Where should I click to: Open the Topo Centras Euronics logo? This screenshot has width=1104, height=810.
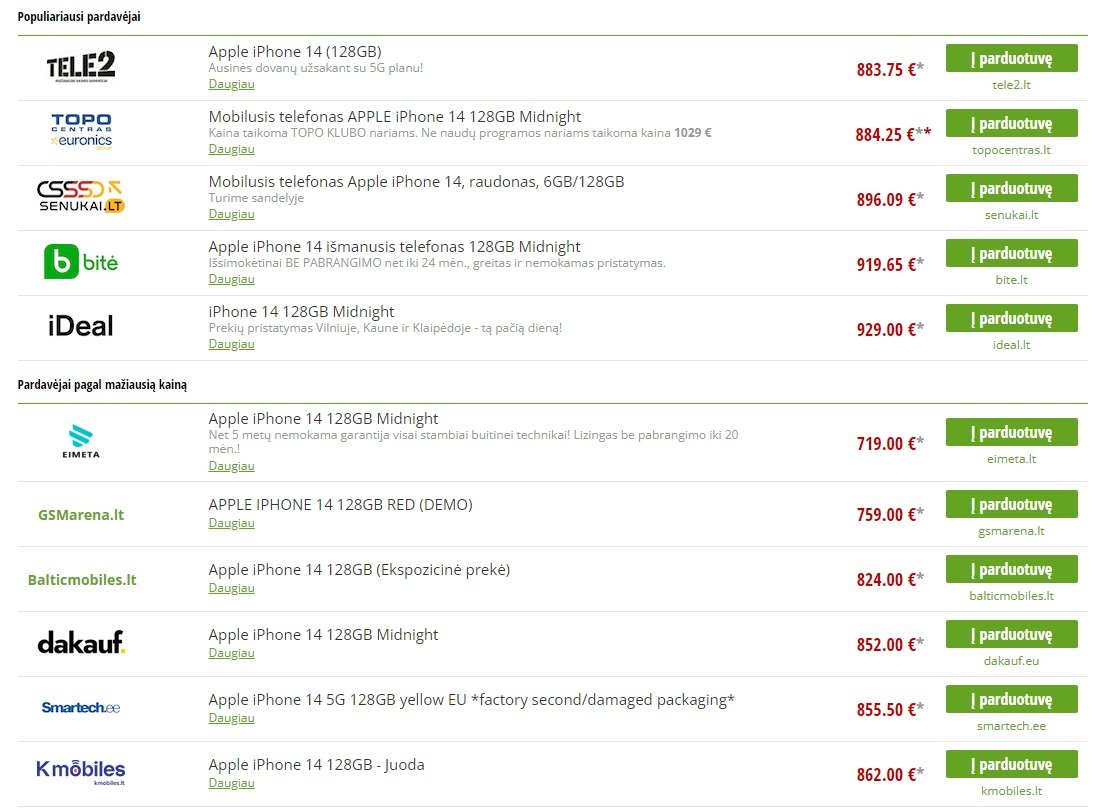pyautogui.click(x=81, y=132)
